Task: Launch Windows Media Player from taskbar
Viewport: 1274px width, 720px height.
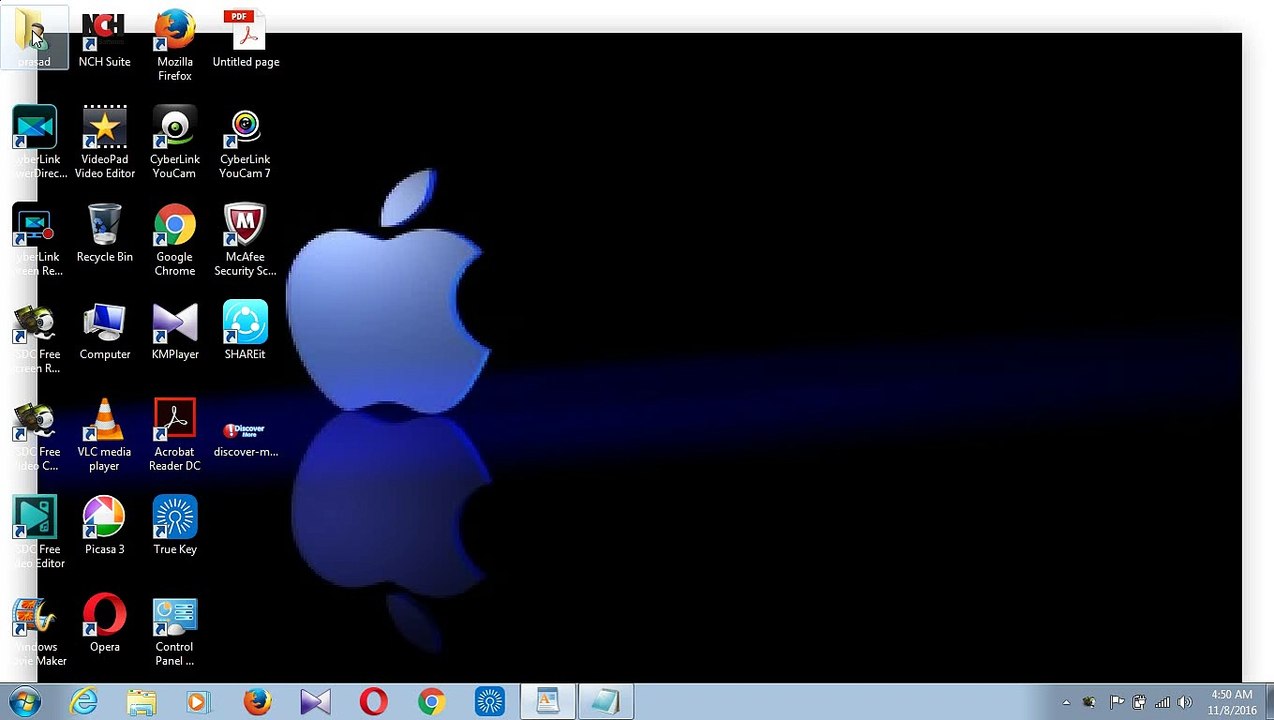Action: pyautogui.click(x=198, y=702)
